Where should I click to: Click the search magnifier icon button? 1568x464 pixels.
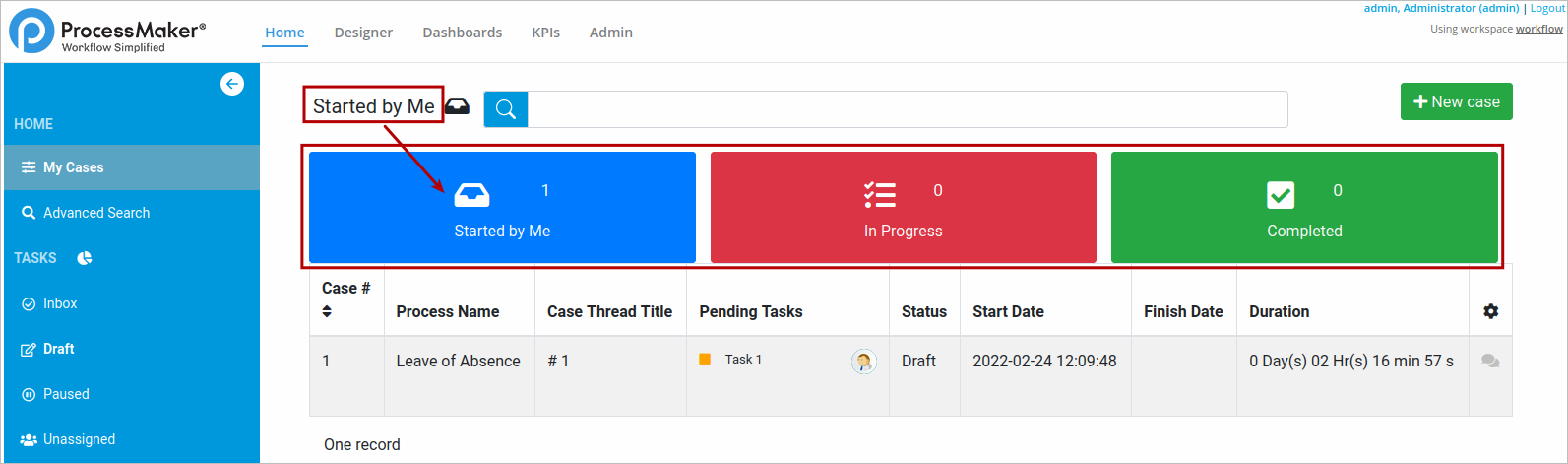(506, 109)
